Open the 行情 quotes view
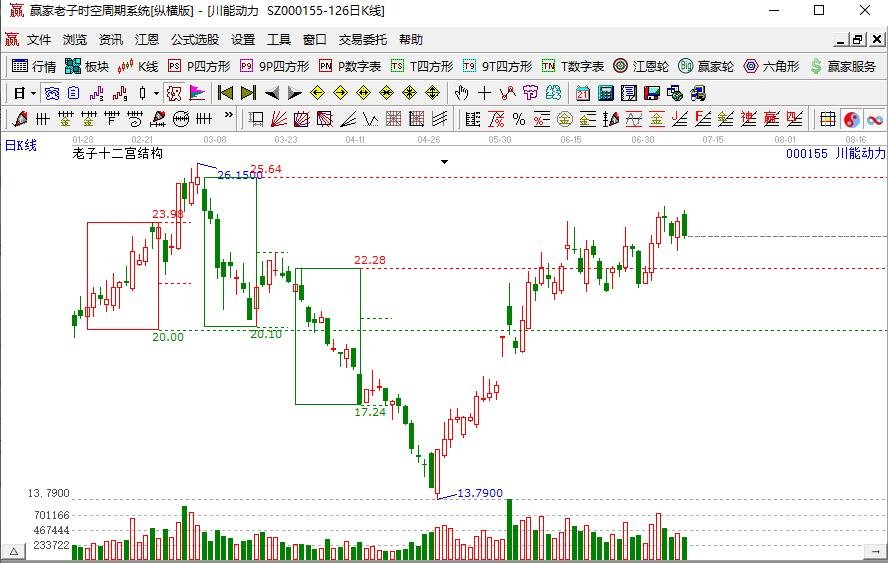This screenshot has width=888, height=563. pos(33,66)
